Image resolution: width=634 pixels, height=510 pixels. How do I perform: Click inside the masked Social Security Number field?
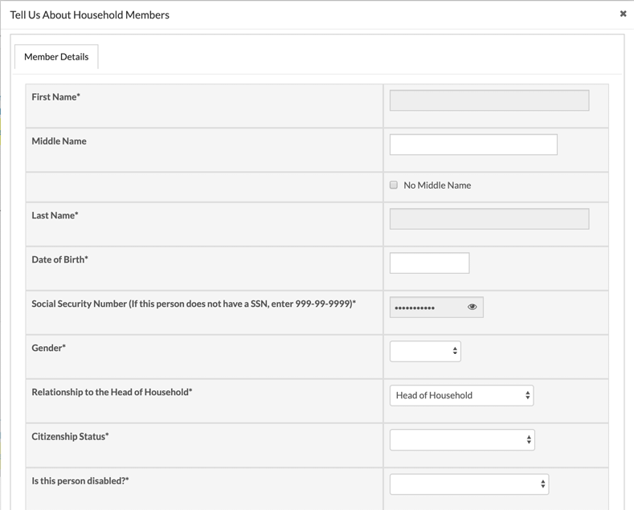click(x=425, y=307)
